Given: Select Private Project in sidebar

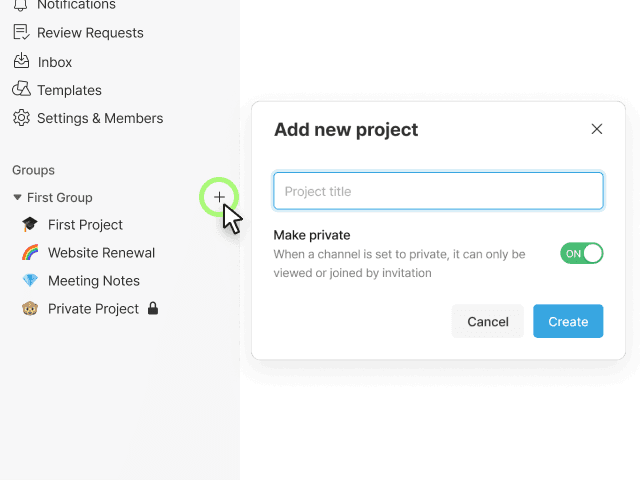Looking at the screenshot, I should click(x=93, y=309).
